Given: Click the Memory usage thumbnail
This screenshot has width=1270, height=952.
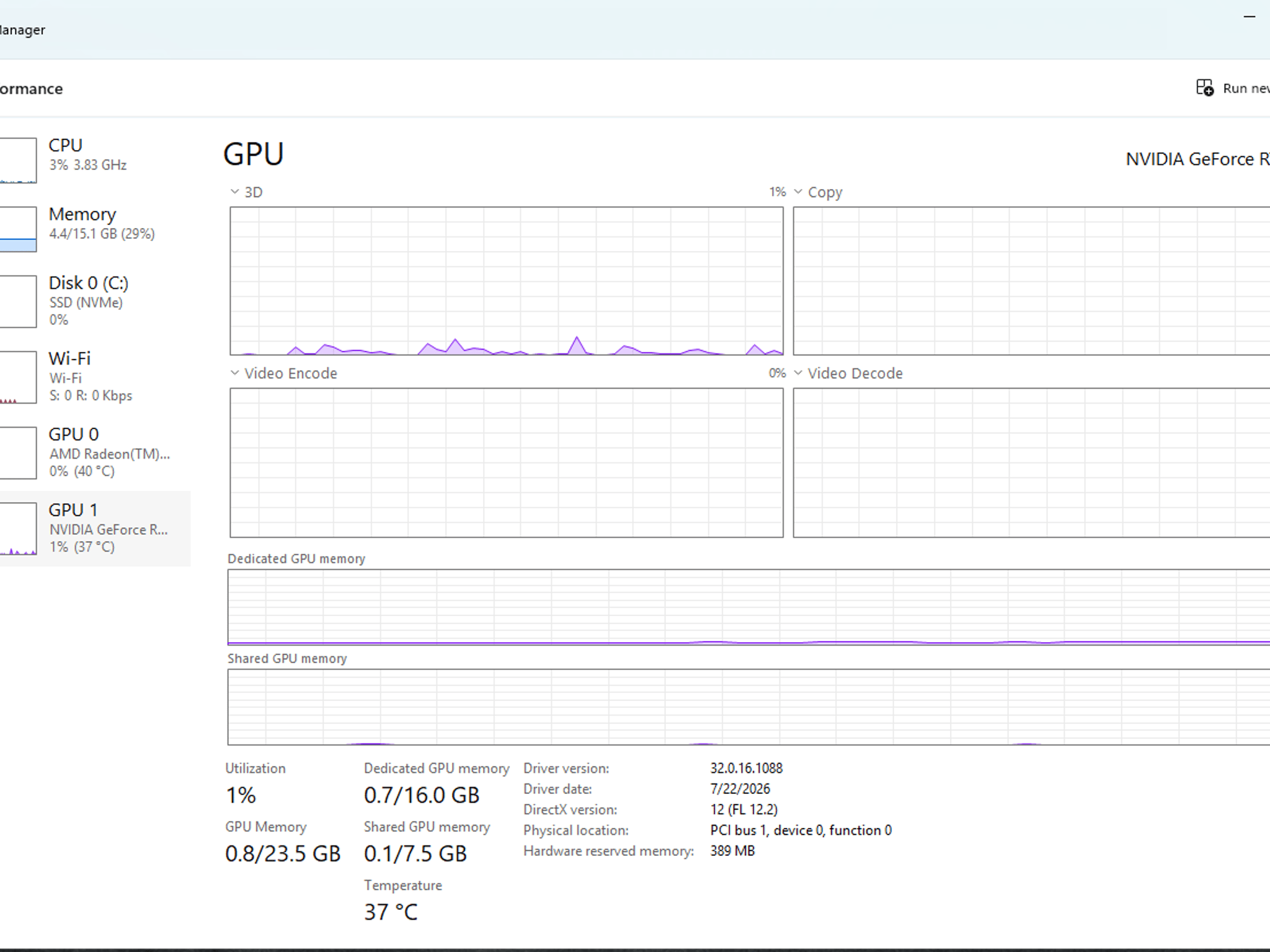Looking at the screenshot, I should [x=18, y=229].
